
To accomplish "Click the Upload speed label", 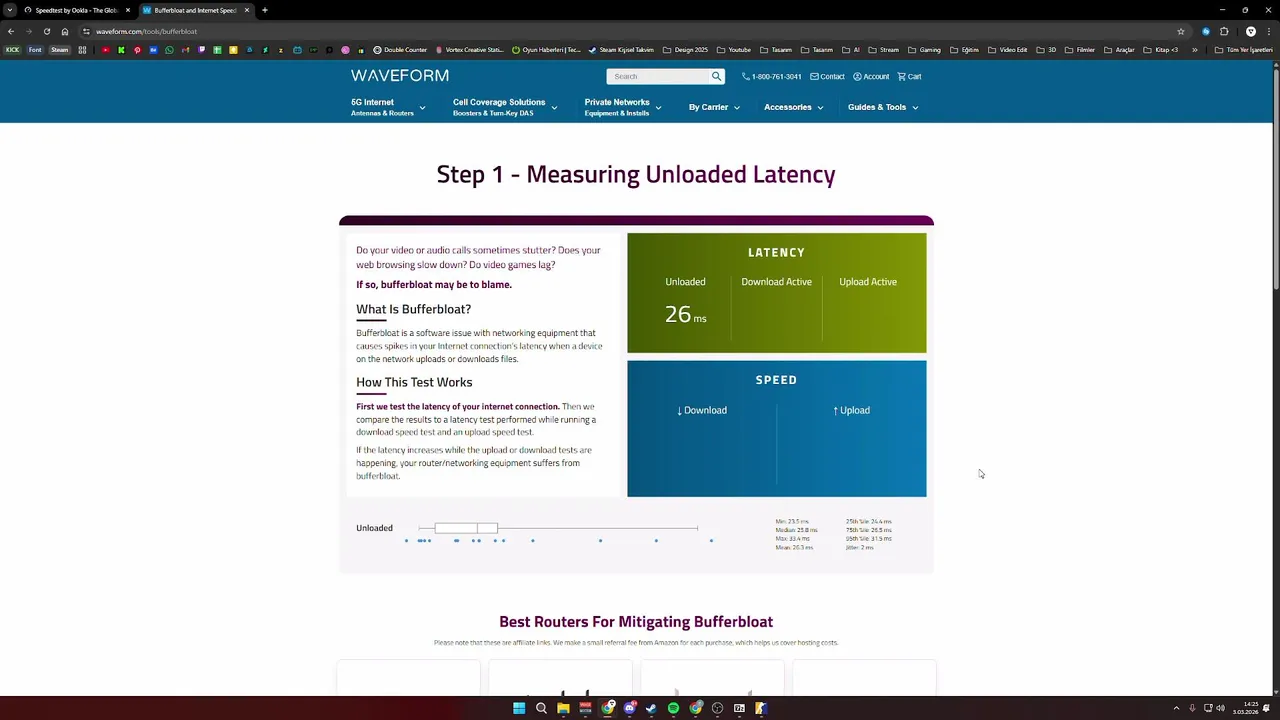I will pos(851,410).
